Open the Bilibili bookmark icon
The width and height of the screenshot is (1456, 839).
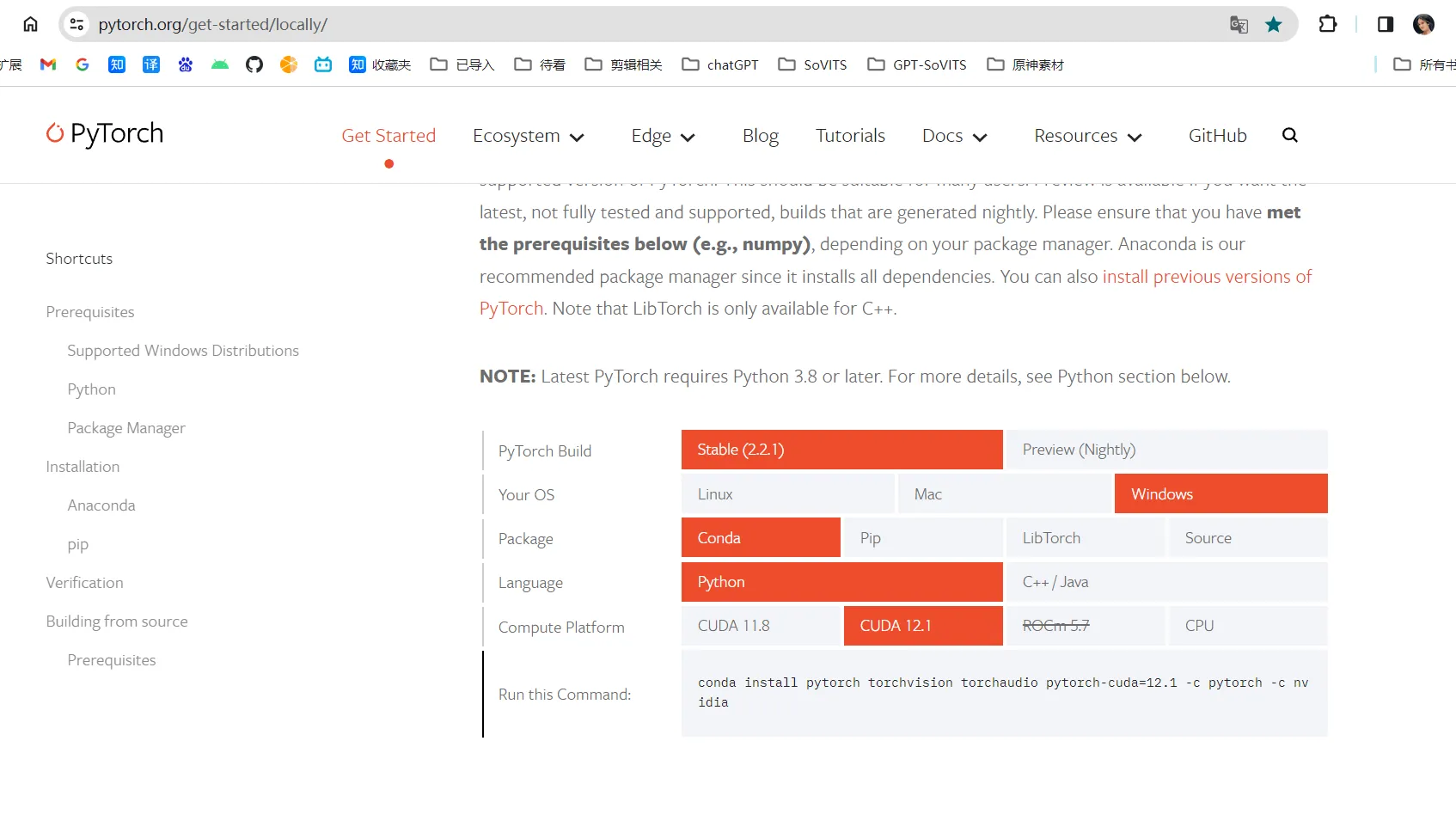pos(323,64)
